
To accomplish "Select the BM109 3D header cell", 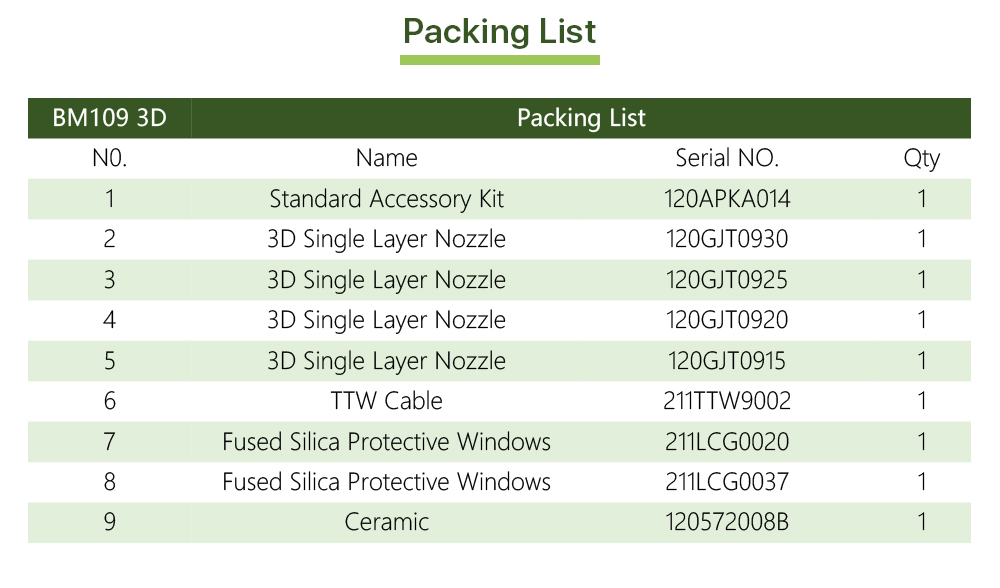I will [109, 118].
